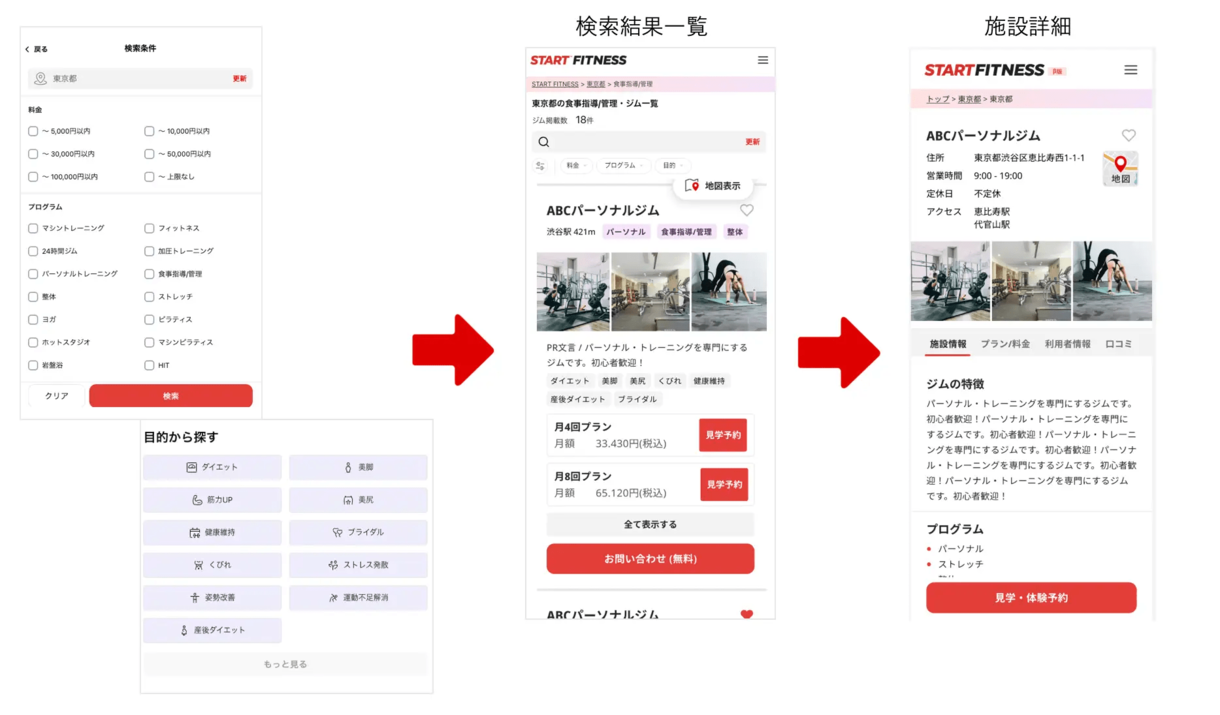Expand the 料金 filter dropdown chip
This screenshot has width=1220, height=715.
tap(576, 166)
